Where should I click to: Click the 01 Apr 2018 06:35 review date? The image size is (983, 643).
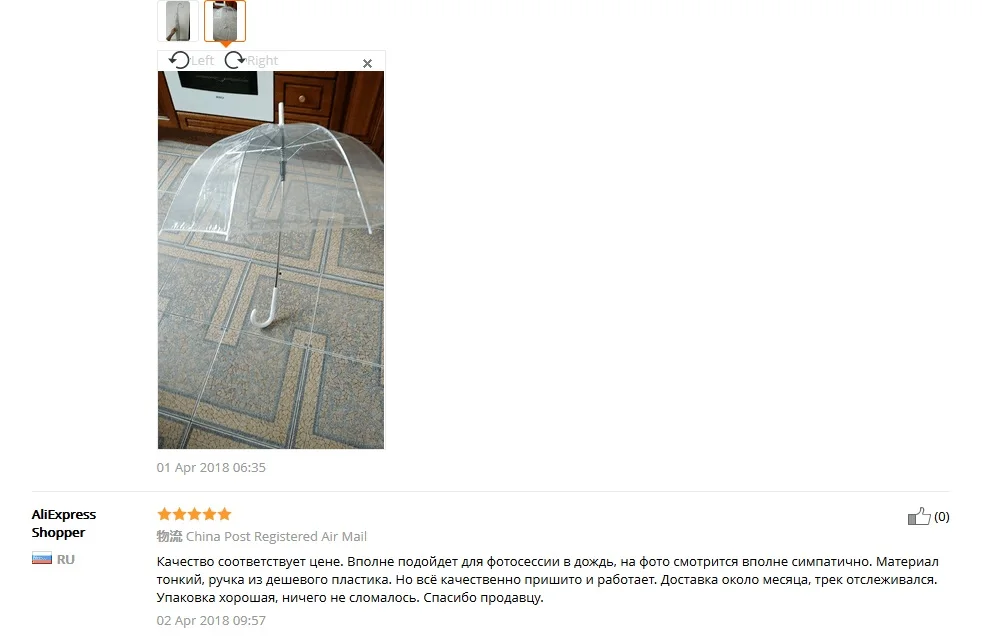click(x=211, y=468)
